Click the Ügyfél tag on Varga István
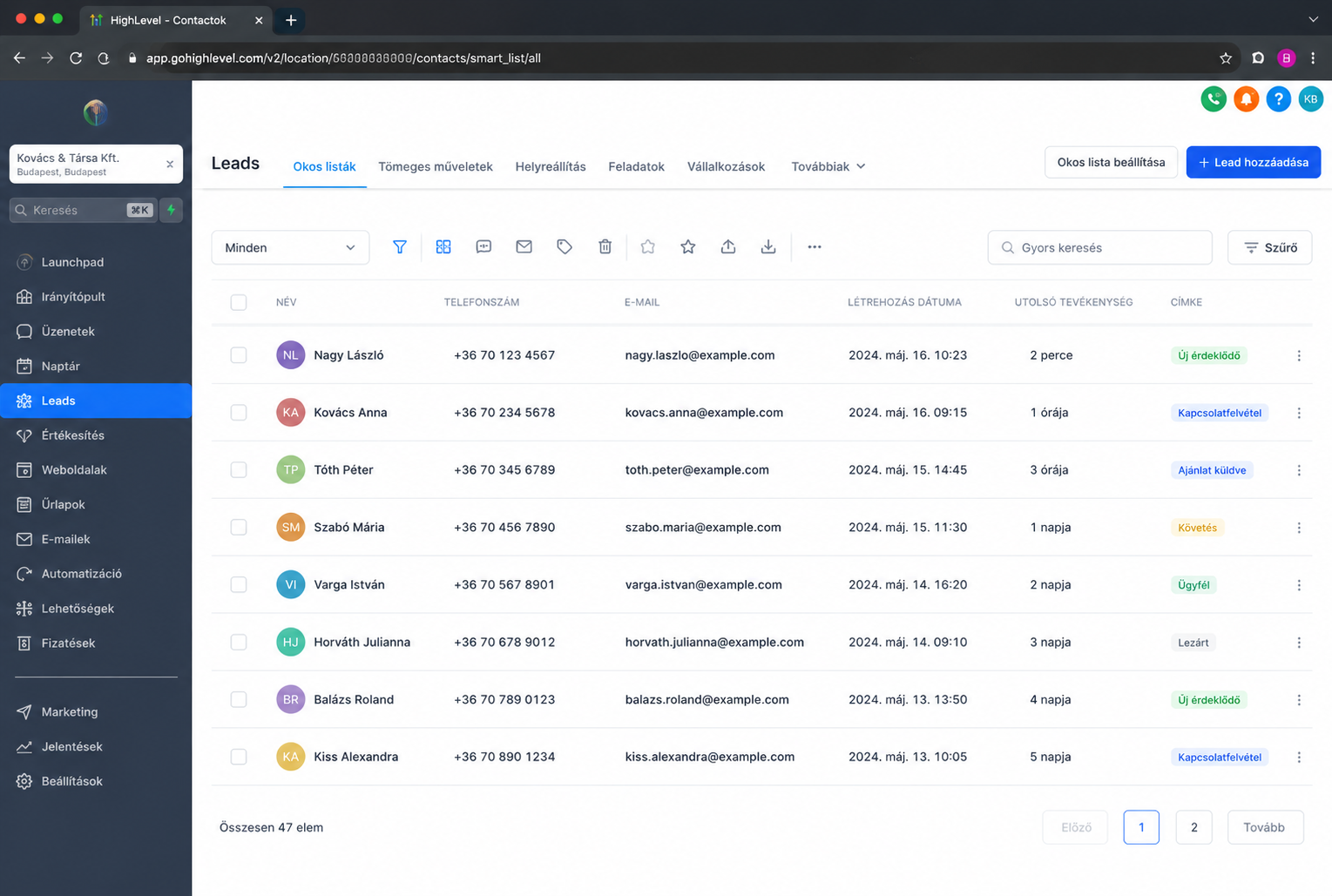Screen dimensions: 1332x896 click(x=1193, y=585)
